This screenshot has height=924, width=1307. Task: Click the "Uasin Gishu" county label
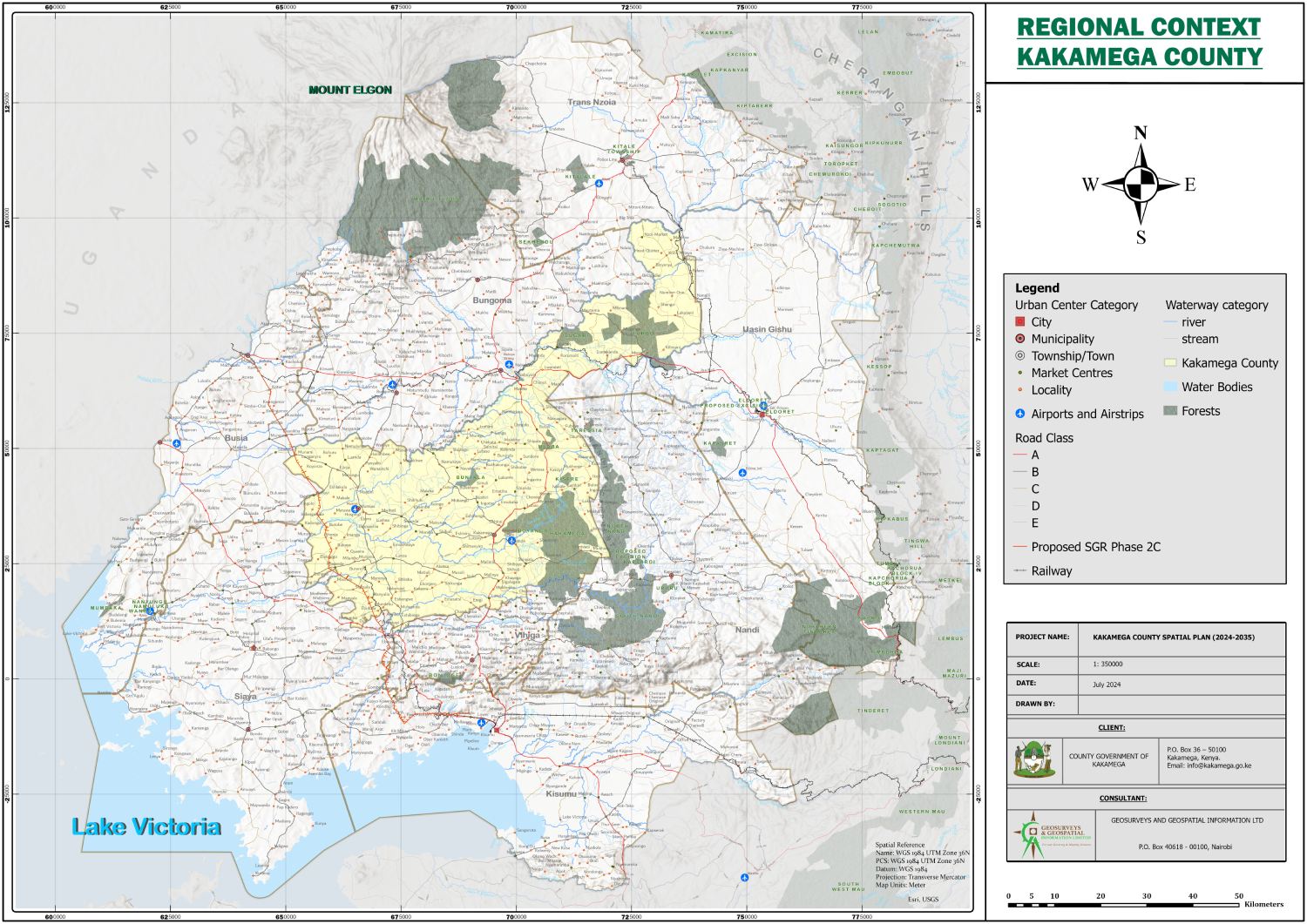tap(767, 329)
